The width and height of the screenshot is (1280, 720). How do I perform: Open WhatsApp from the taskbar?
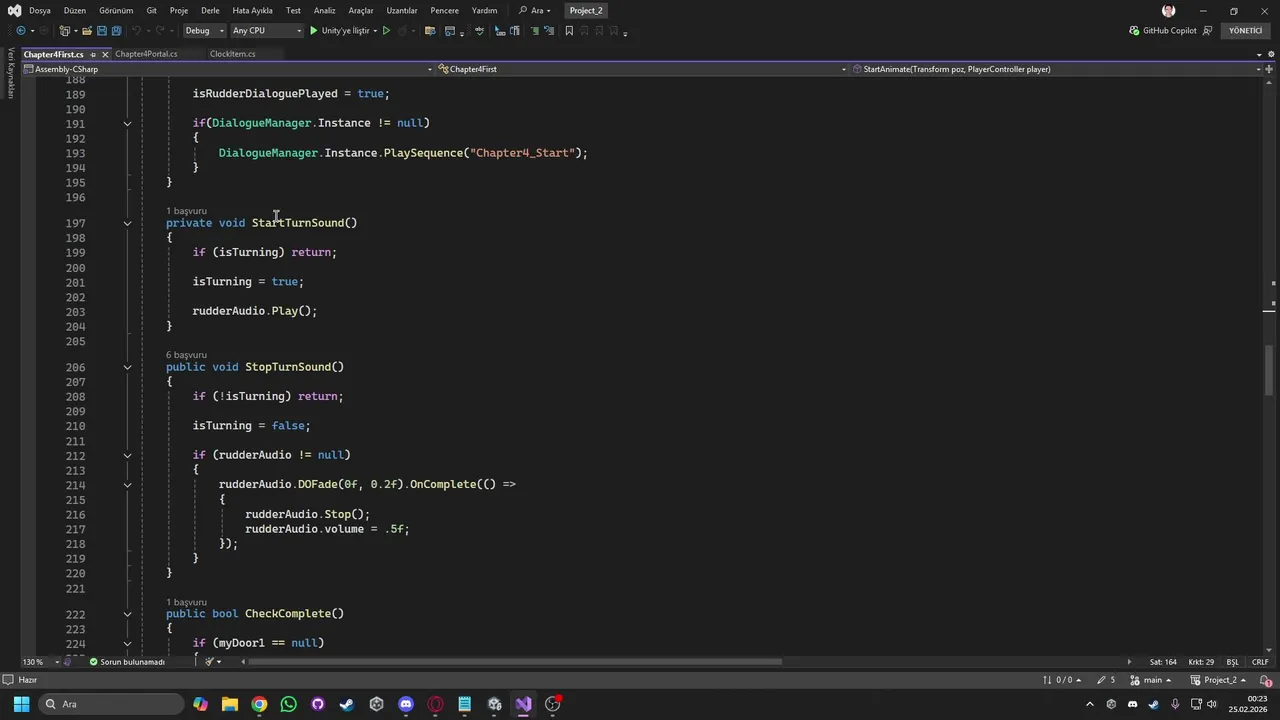click(289, 704)
